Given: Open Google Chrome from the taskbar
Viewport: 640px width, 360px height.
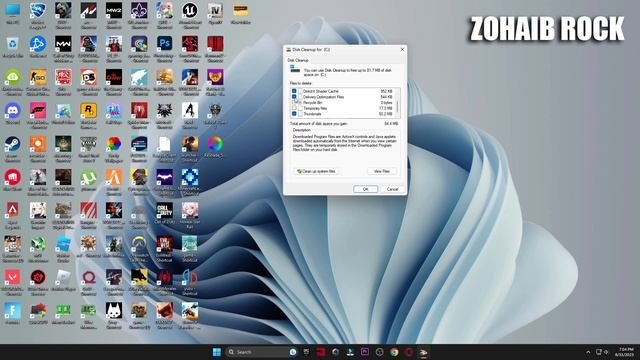Looking at the screenshot, I should [394, 352].
